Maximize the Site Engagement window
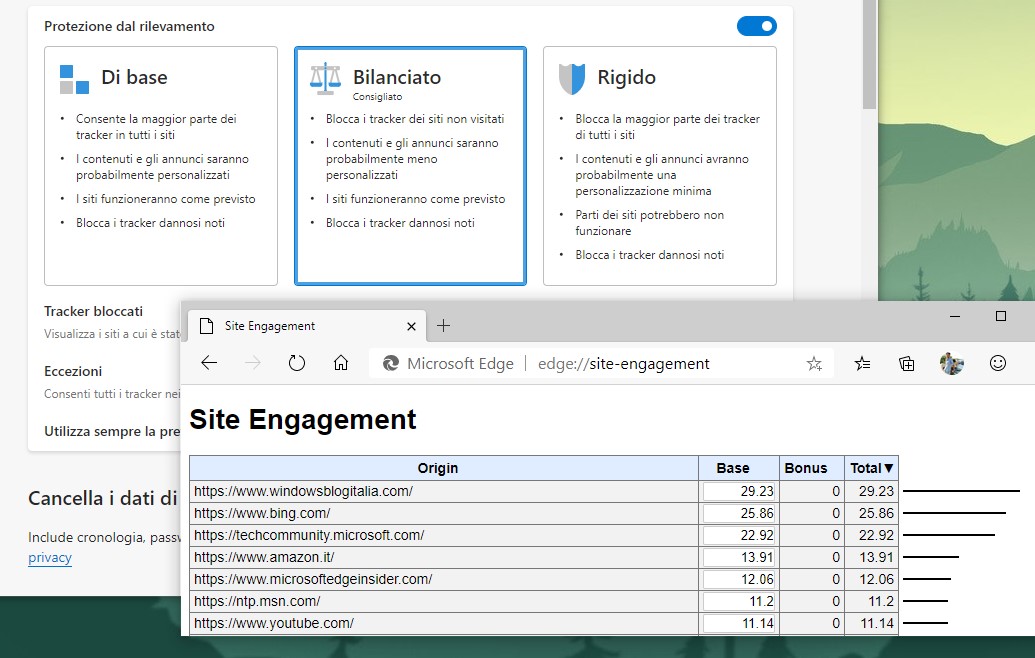Image resolution: width=1035 pixels, height=658 pixels. pyautogui.click(x=1001, y=316)
